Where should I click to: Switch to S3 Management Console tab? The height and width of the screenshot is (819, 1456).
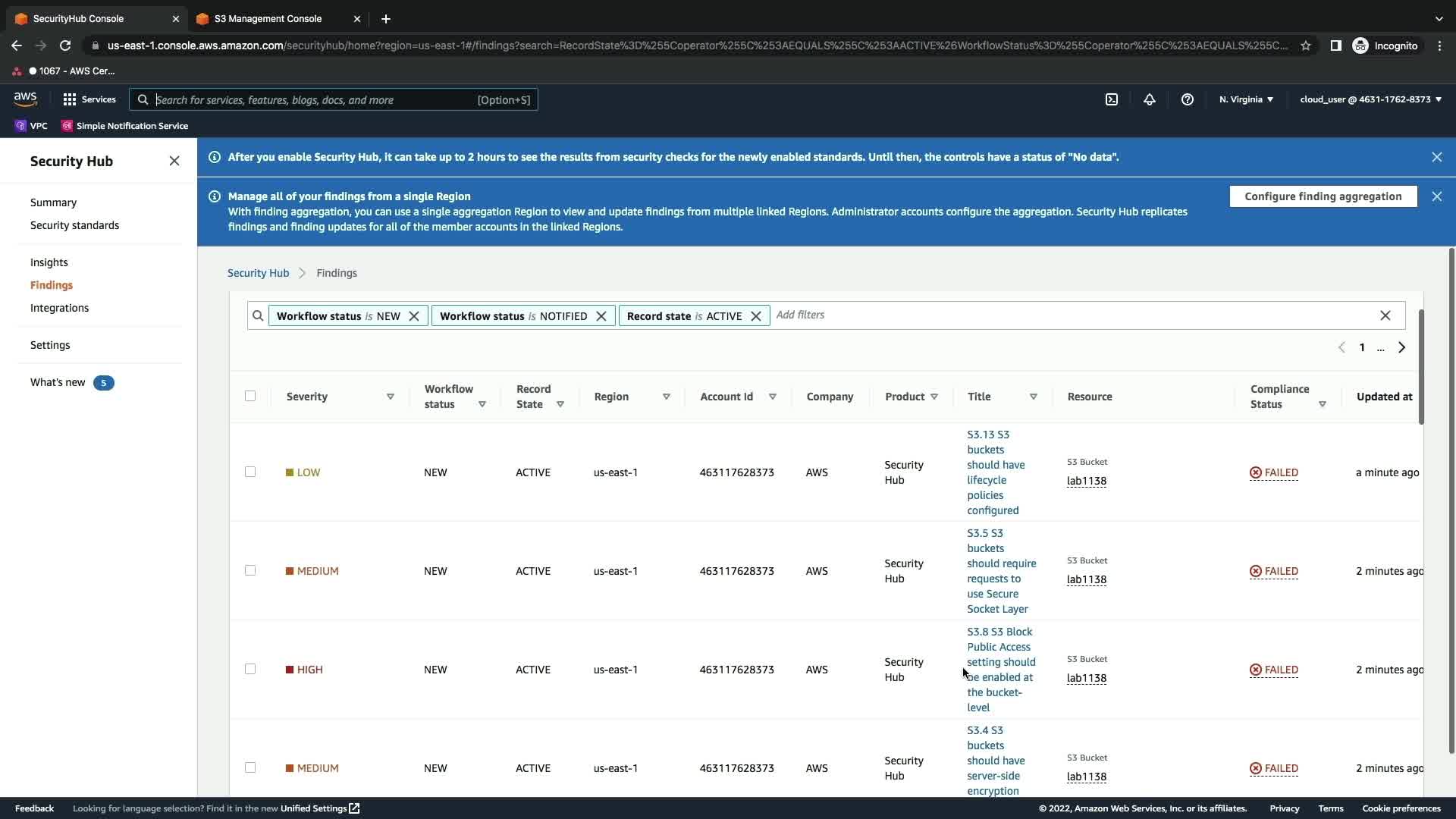(x=268, y=19)
